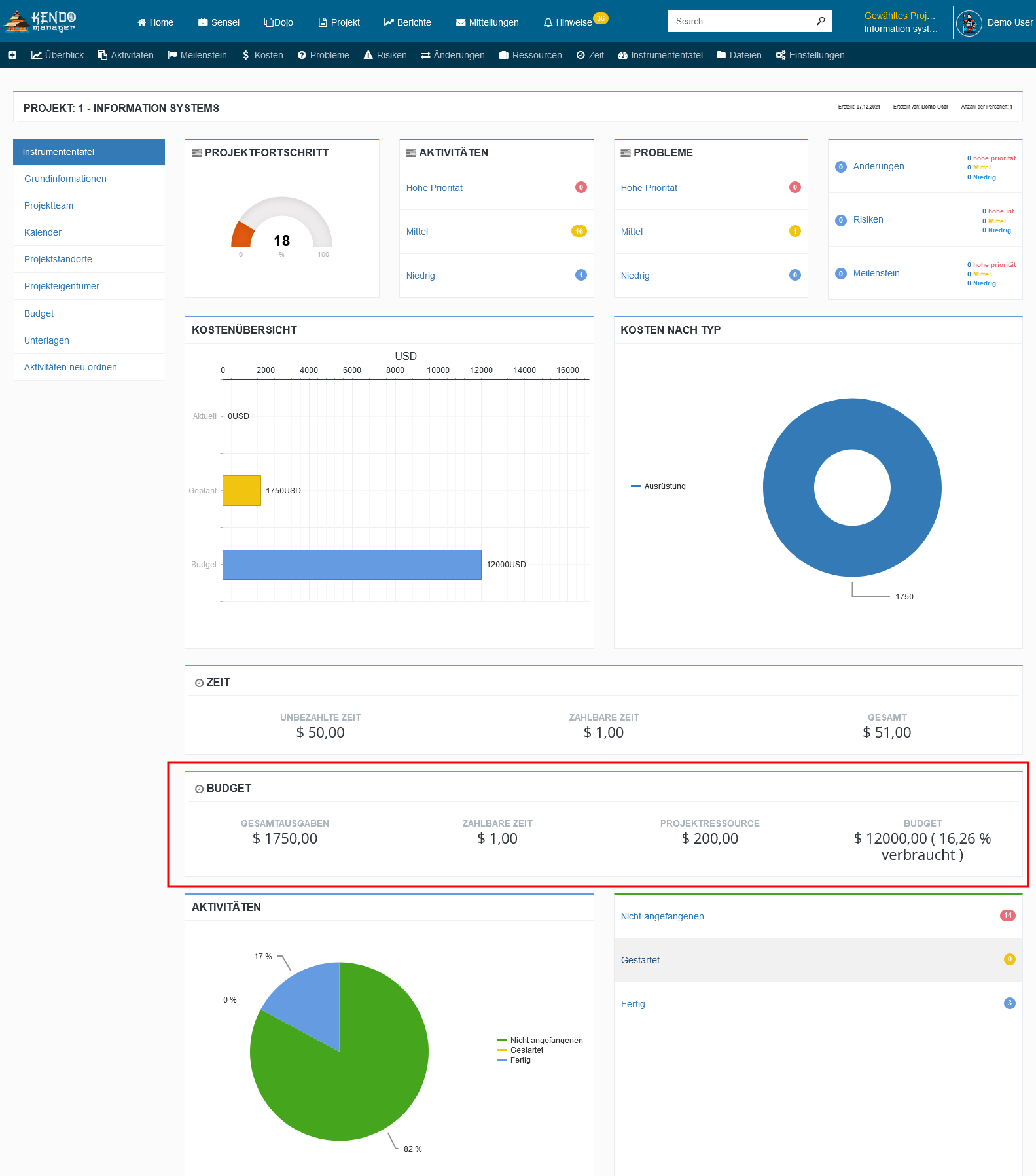Open the Probleme tab in subnav

pos(323,55)
